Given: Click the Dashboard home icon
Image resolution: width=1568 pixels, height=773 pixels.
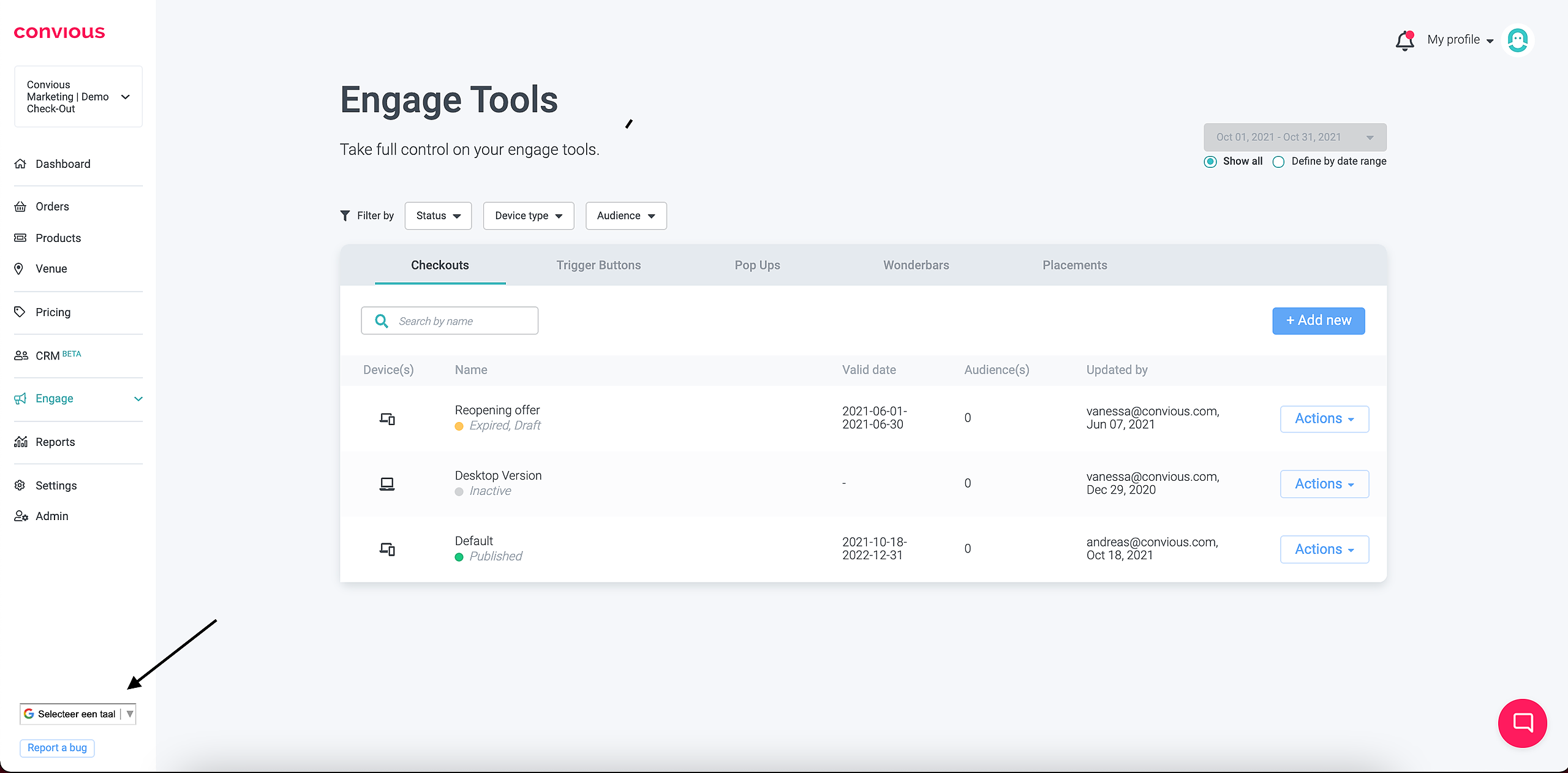Looking at the screenshot, I should pos(20,164).
